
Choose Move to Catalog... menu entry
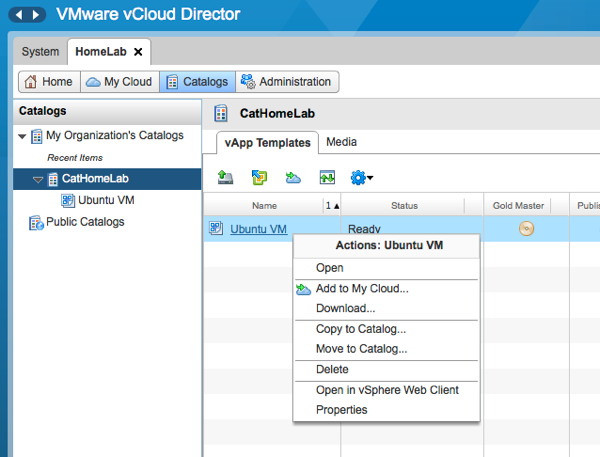[386, 349]
